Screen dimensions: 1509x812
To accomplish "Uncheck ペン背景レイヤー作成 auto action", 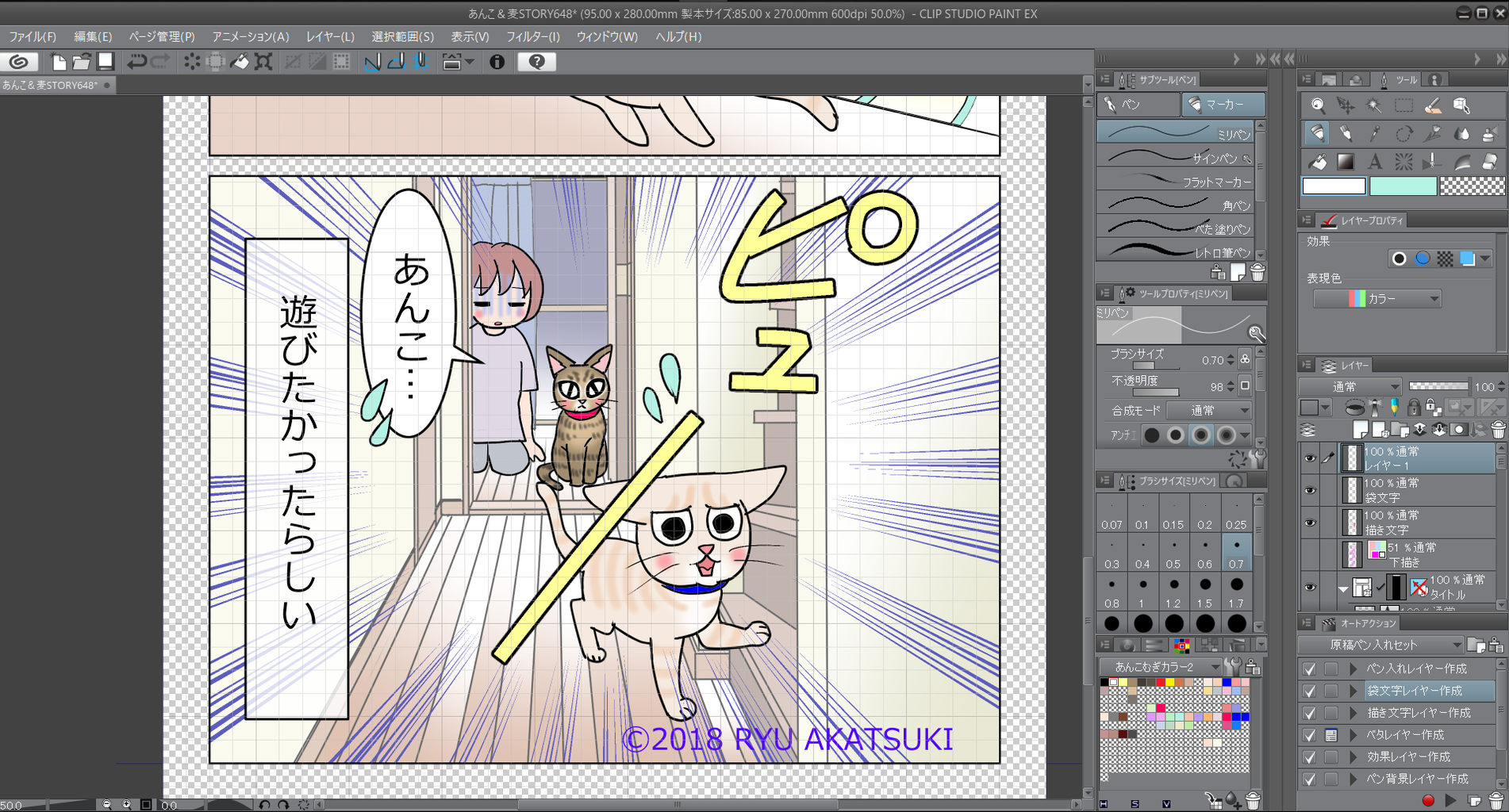I will [1309, 779].
